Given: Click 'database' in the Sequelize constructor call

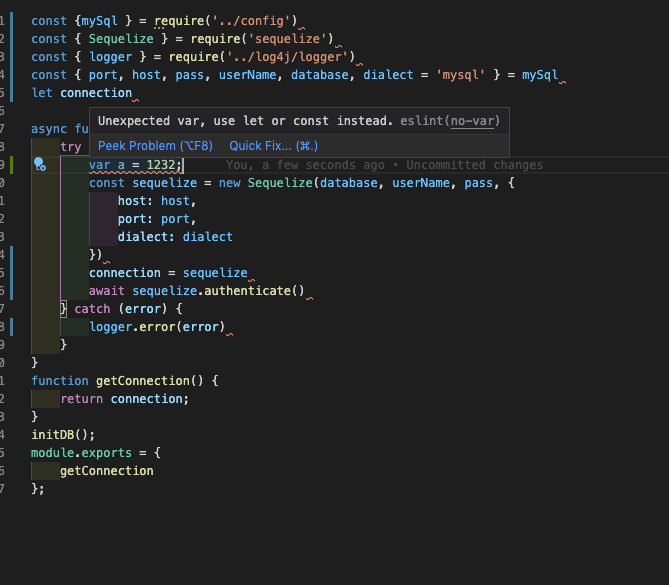Looking at the screenshot, I should point(349,183).
